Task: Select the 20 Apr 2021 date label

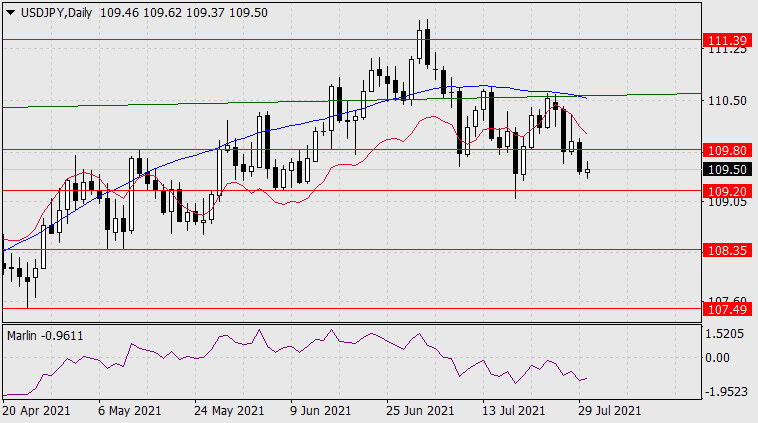Action: pos(36,411)
